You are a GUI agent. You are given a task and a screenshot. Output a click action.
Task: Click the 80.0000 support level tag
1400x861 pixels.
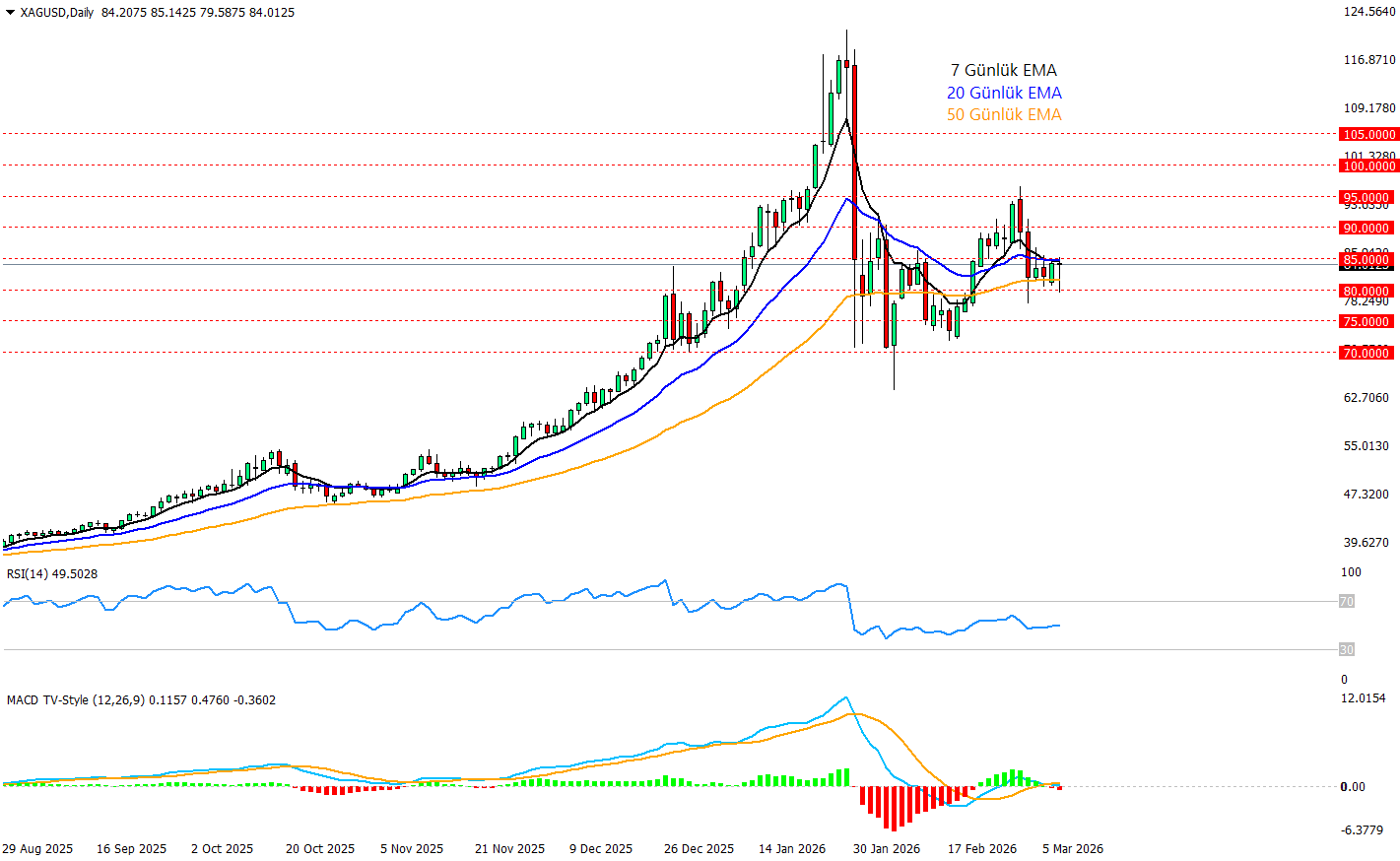tap(1366, 292)
